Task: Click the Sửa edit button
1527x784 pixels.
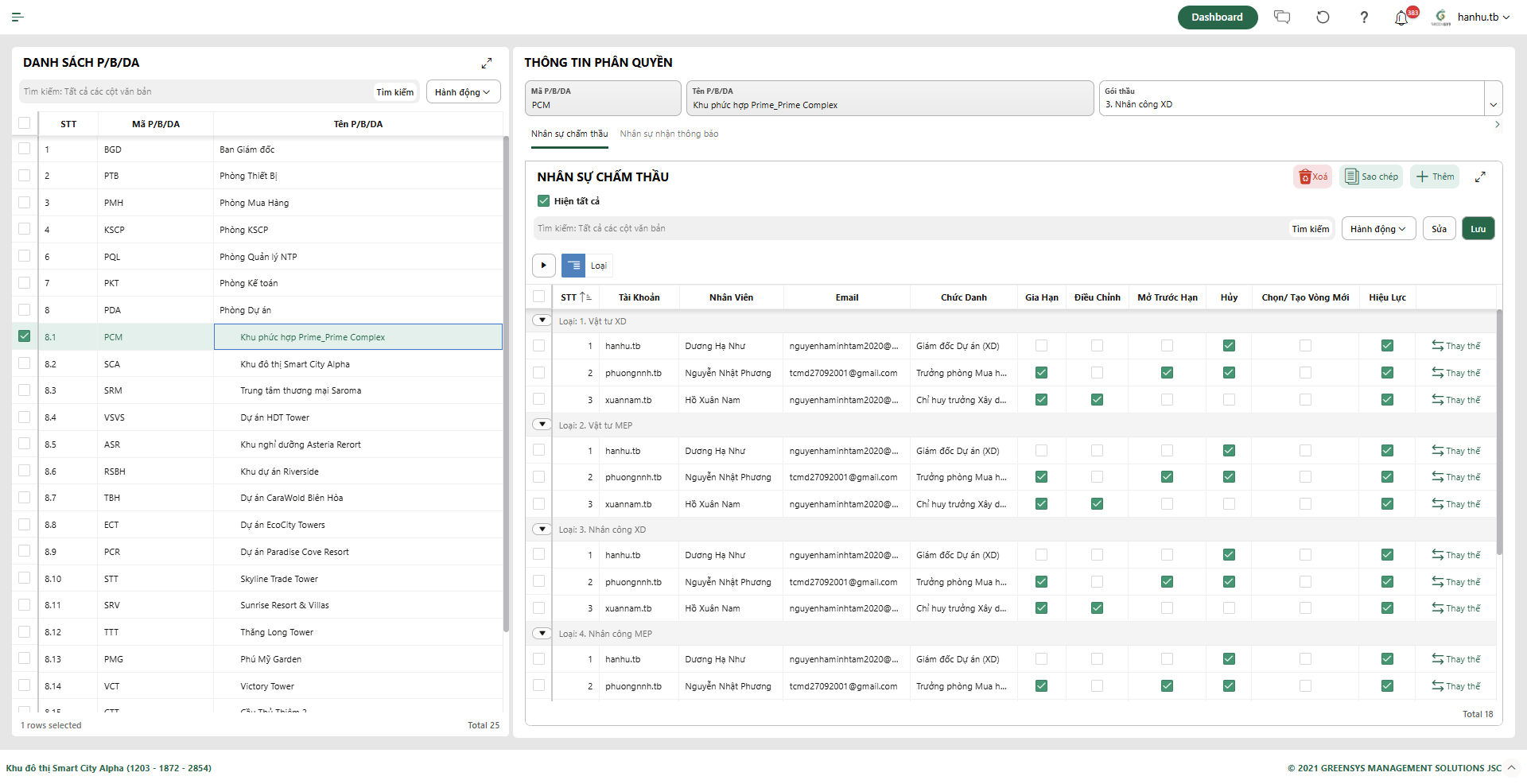Action: coord(1439,229)
